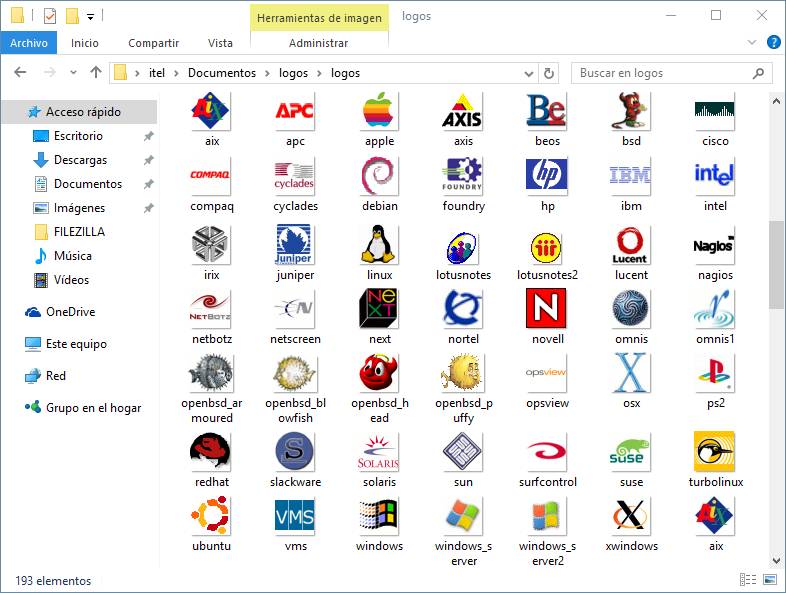Viewport: 786px width, 593px height.
Task: Open the Inicio ribbon tab
Action: [85, 43]
